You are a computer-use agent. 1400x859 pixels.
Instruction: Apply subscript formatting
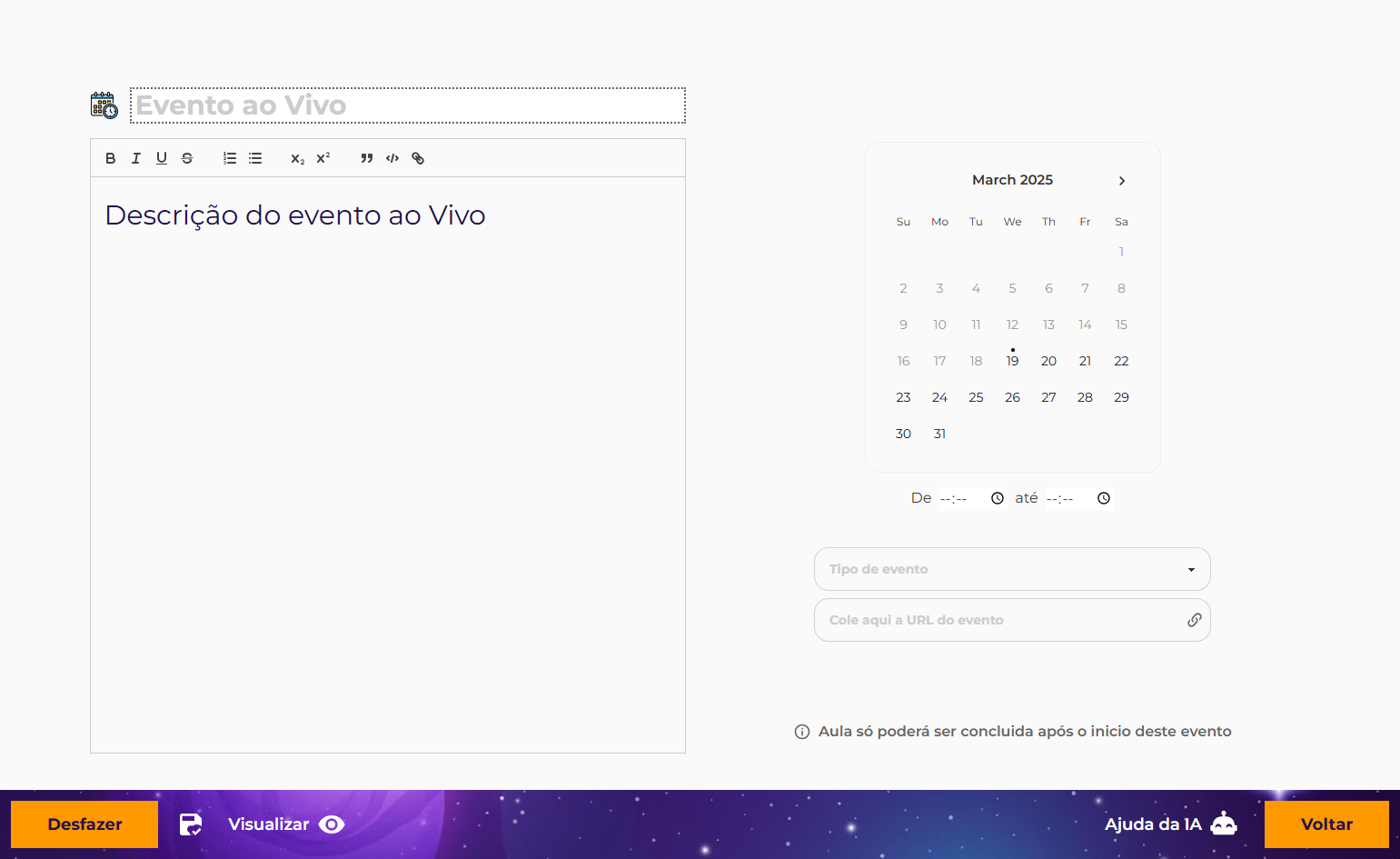tap(298, 158)
